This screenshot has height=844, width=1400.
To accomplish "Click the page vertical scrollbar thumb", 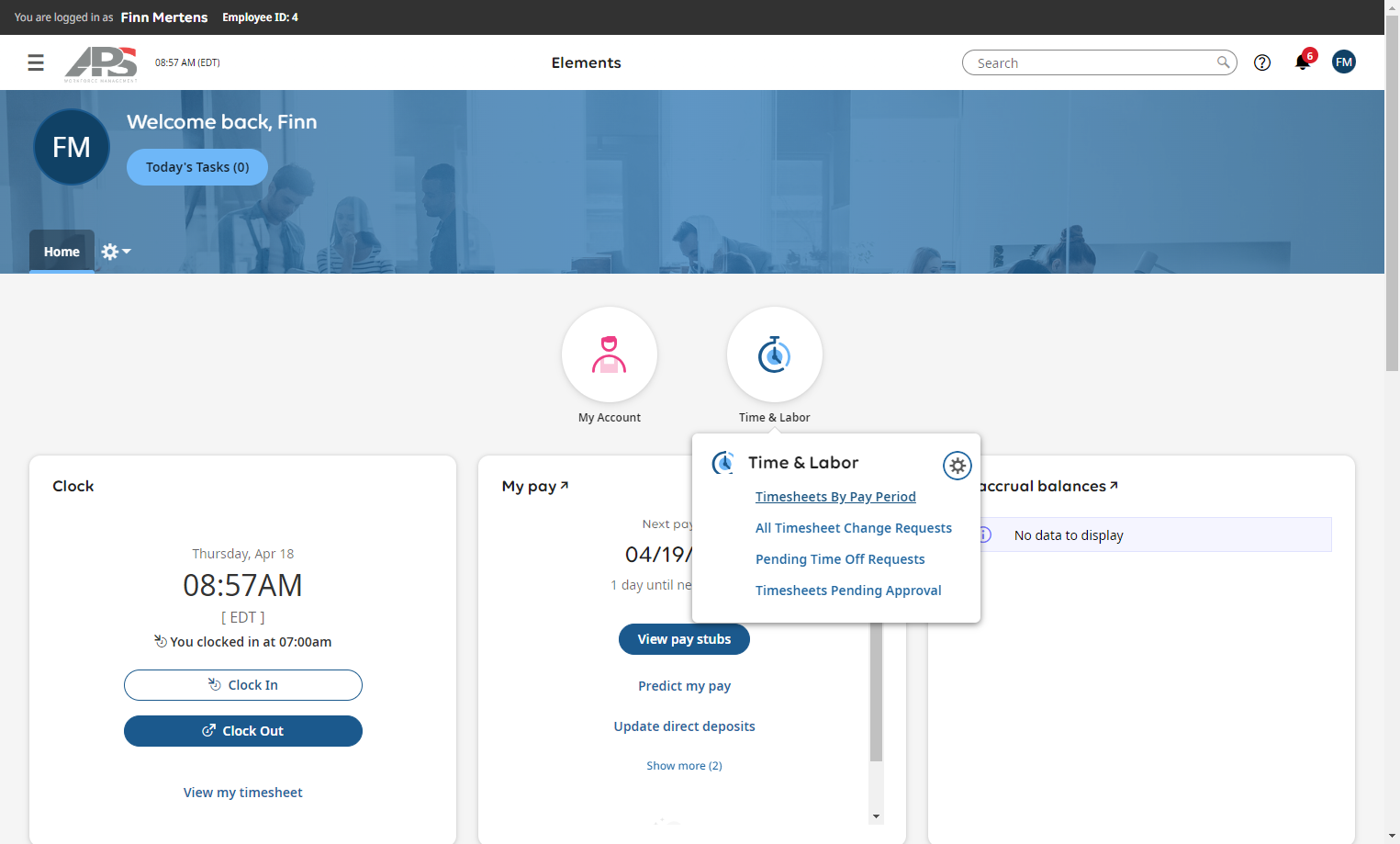I will [x=1393, y=193].
